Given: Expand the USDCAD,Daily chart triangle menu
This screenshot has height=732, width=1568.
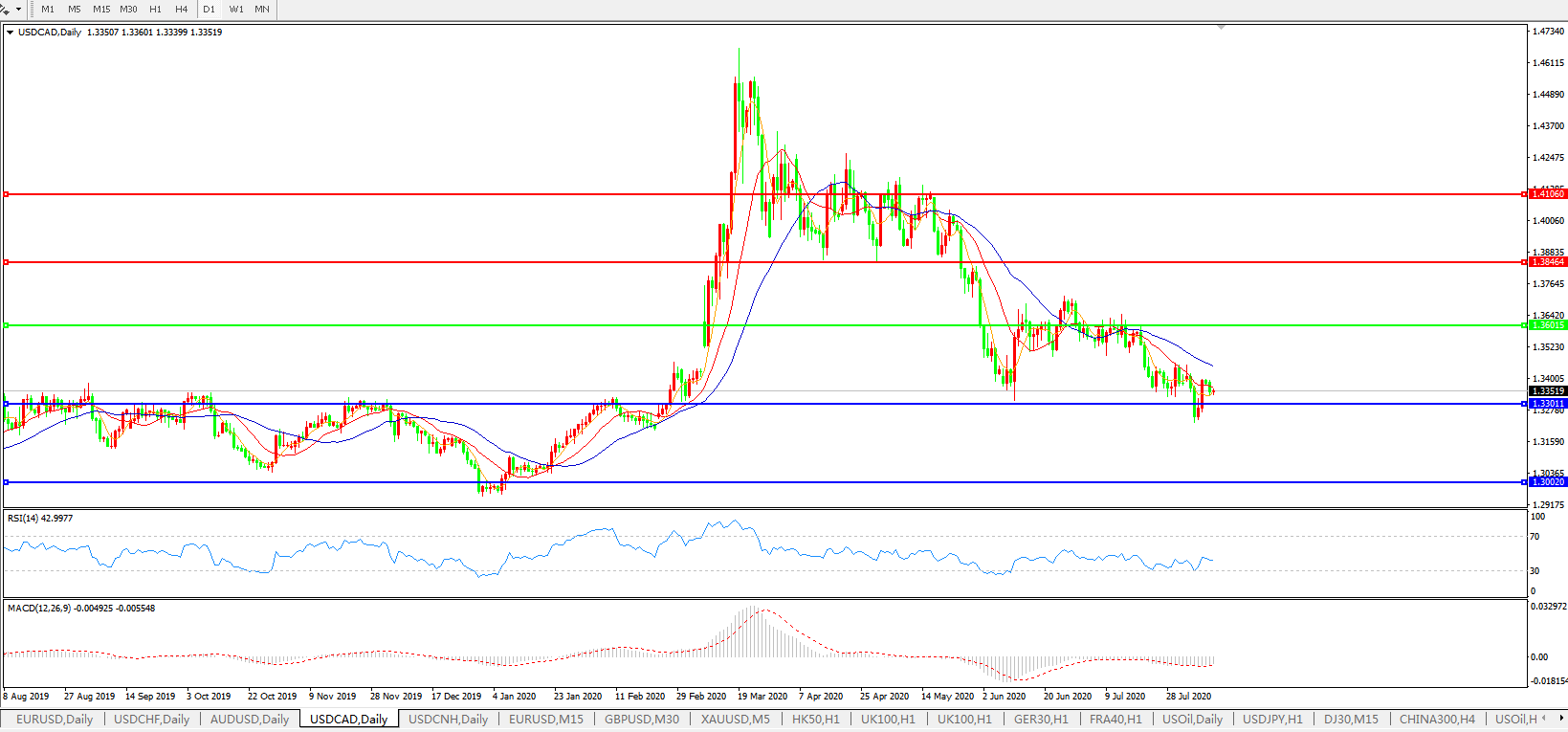Looking at the screenshot, I should (10, 33).
